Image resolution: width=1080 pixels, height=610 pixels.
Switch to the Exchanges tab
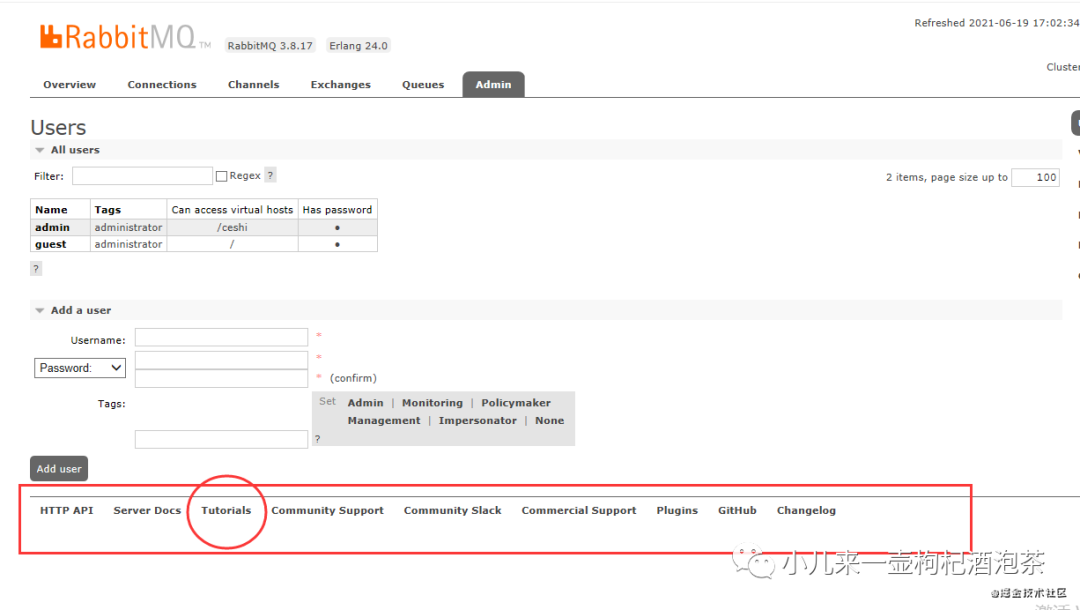(x=340, y=85)
